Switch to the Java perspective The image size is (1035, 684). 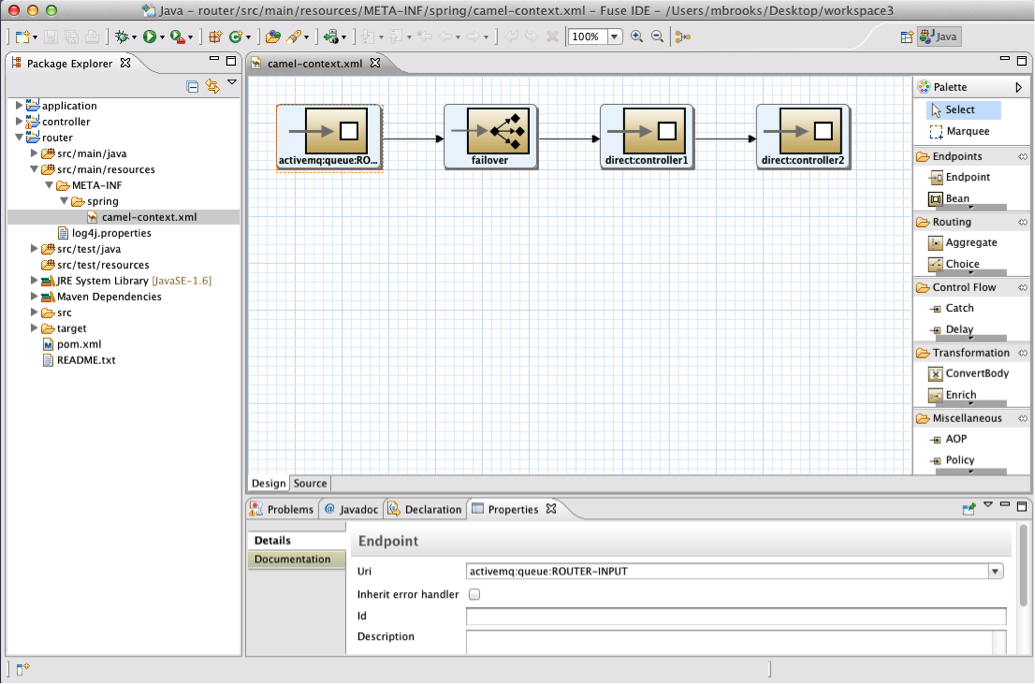(939, 37)
